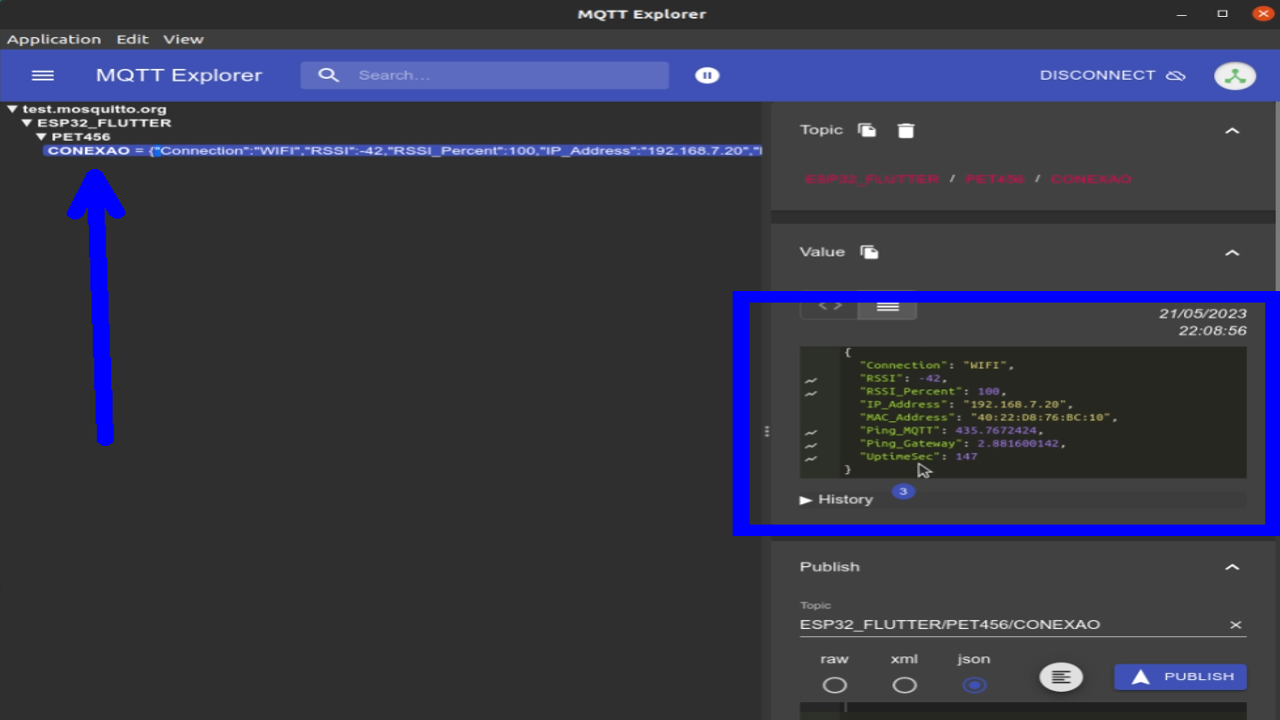This screenshot has width=1280, height=720.
Task: Select the raw payload format
Action: click(834, 684)
